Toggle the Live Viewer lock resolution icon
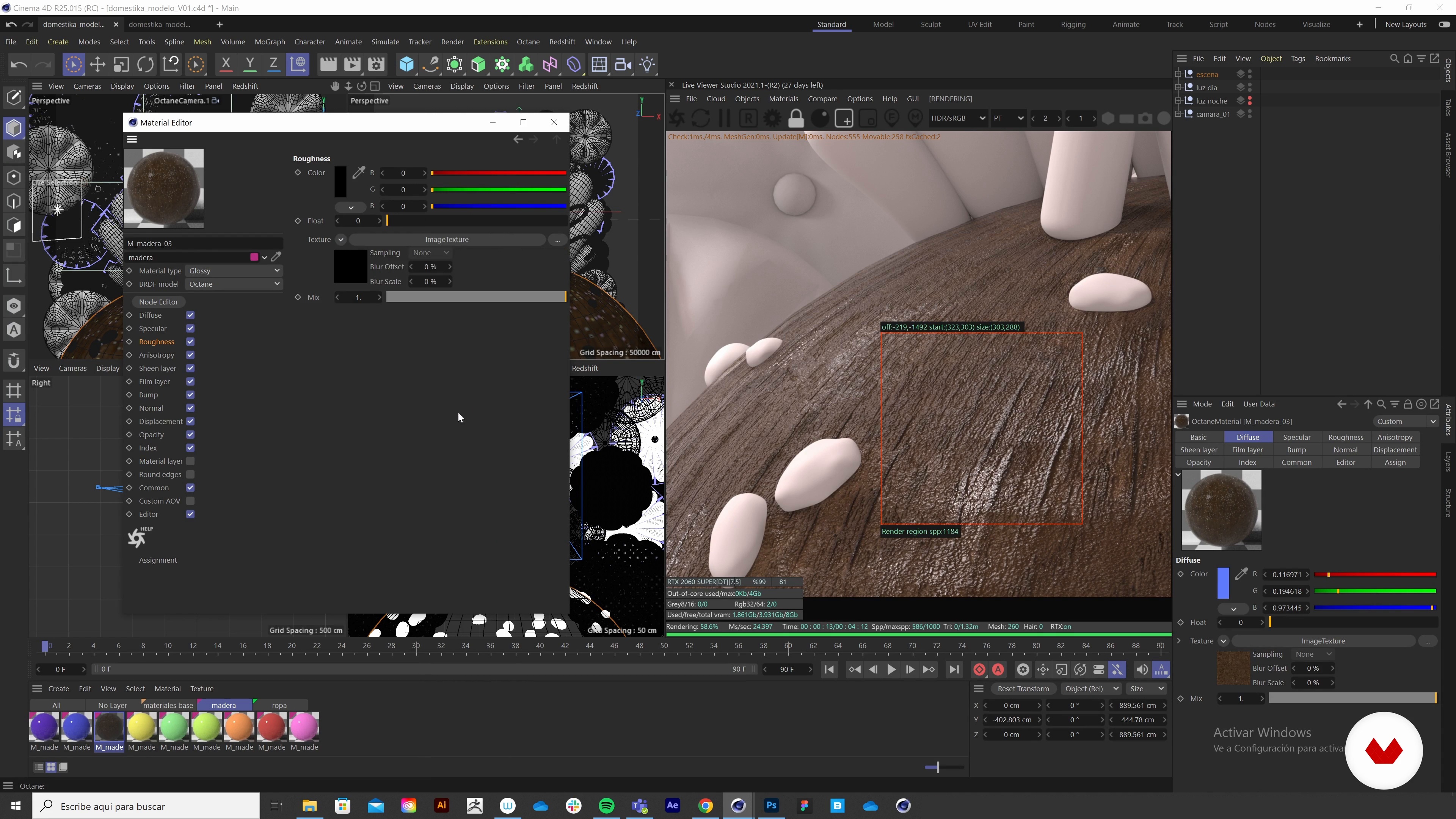This screenshot has width=1456, height=819. (796, 118)
